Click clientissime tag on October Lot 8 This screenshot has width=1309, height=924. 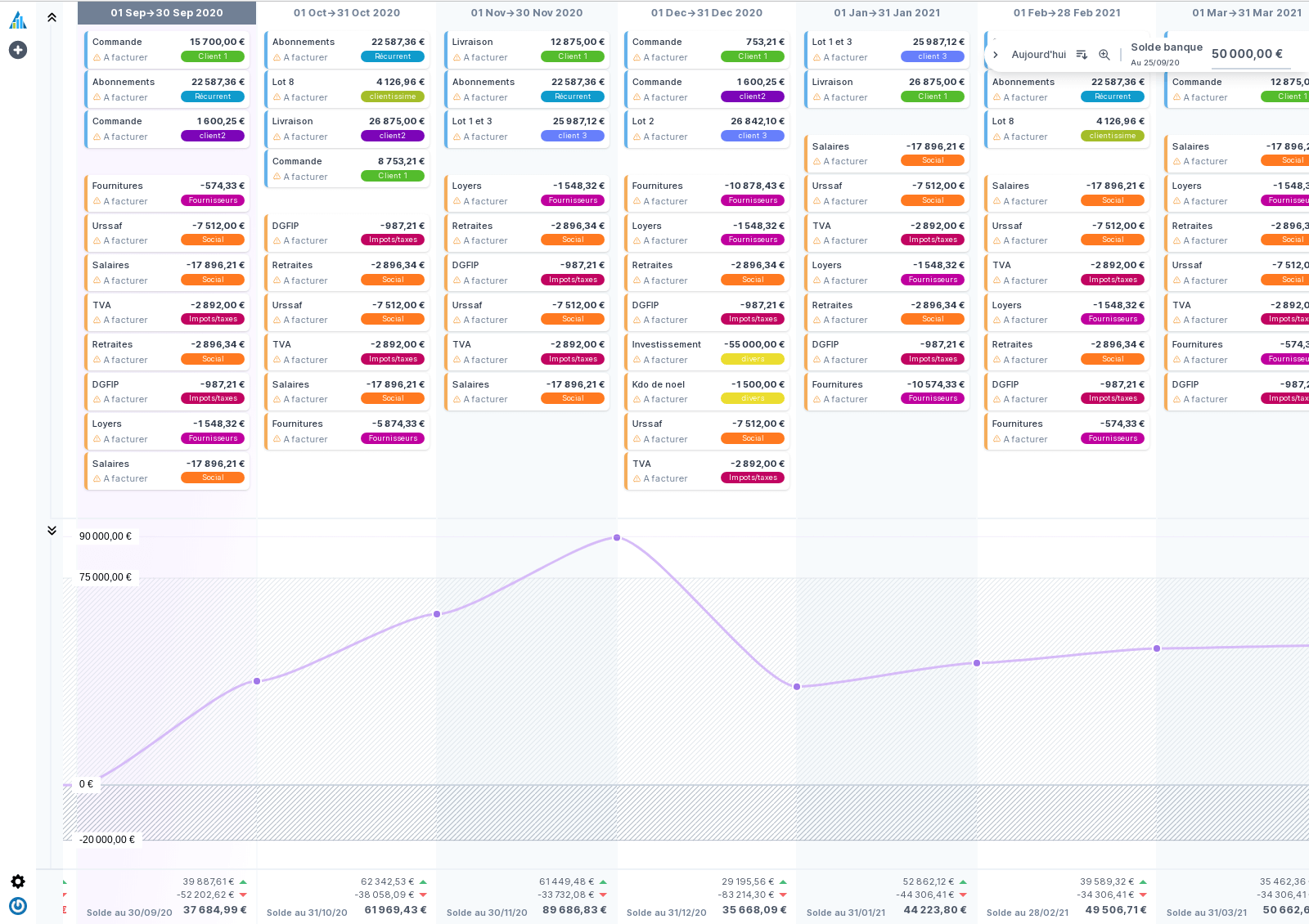click(x=393, y=96)
